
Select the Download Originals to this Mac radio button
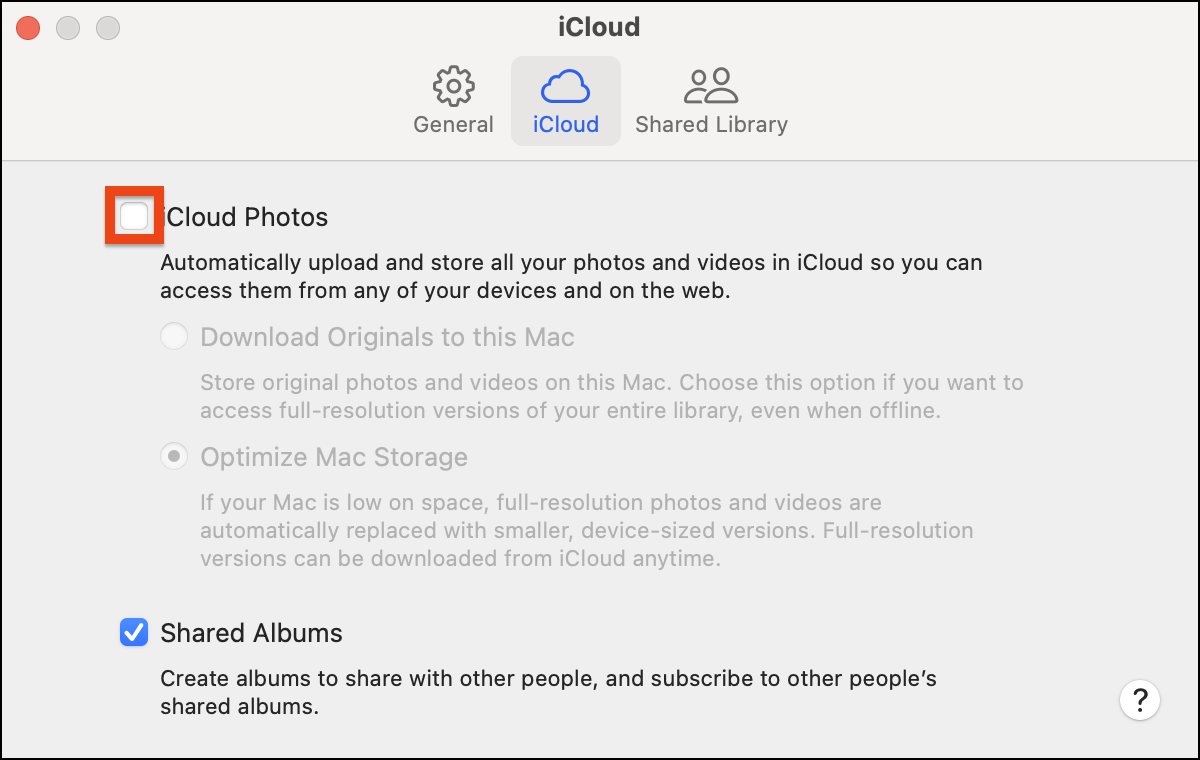[174, 337]
